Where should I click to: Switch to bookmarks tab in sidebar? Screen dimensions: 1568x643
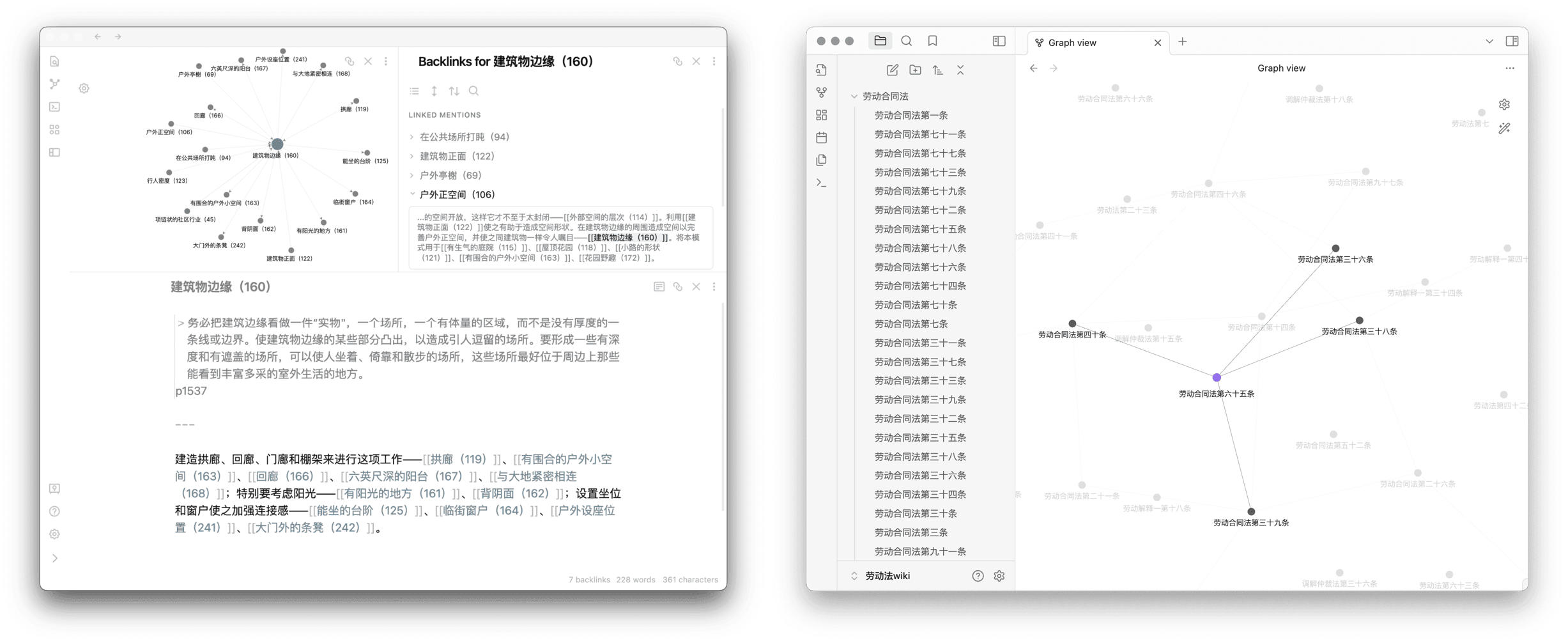tap(933, 41)
